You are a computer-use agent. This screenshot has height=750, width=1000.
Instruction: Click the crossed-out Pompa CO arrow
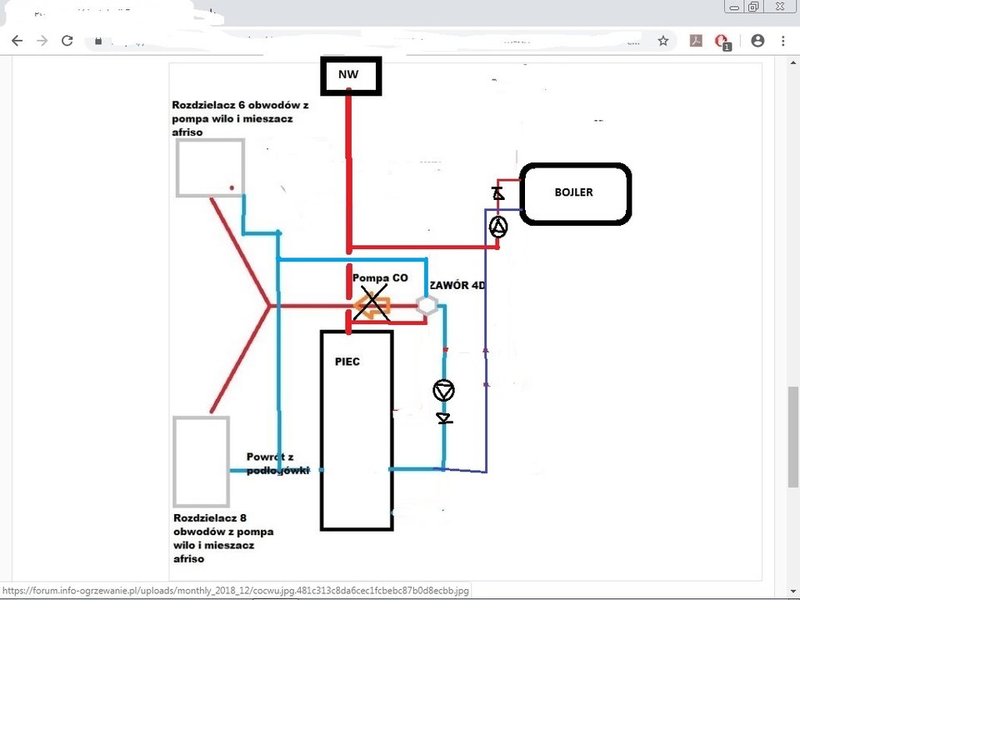click(371, 304)
